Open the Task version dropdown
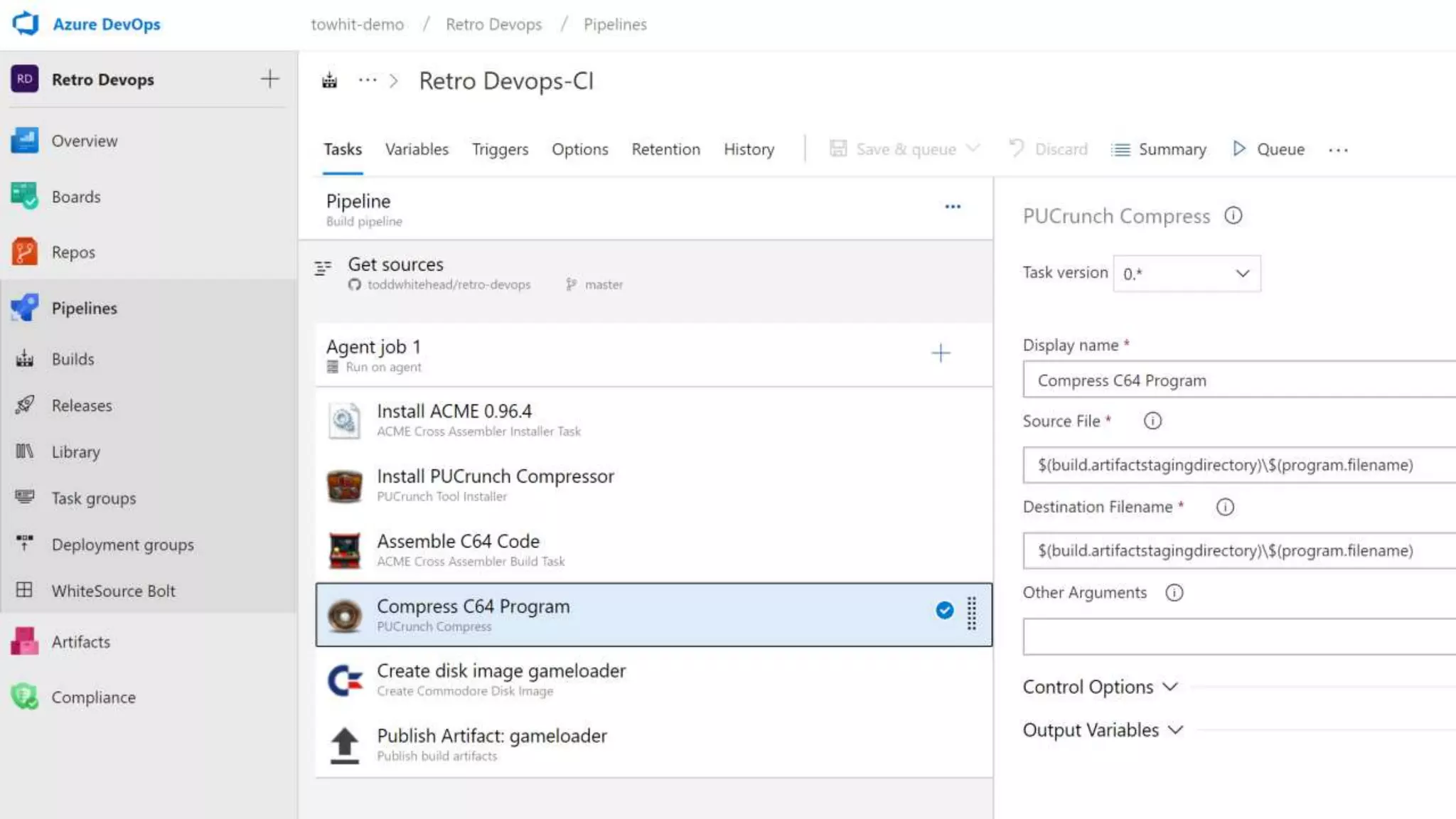This screenshot has height=819, width=1456. coord(1187,274)
